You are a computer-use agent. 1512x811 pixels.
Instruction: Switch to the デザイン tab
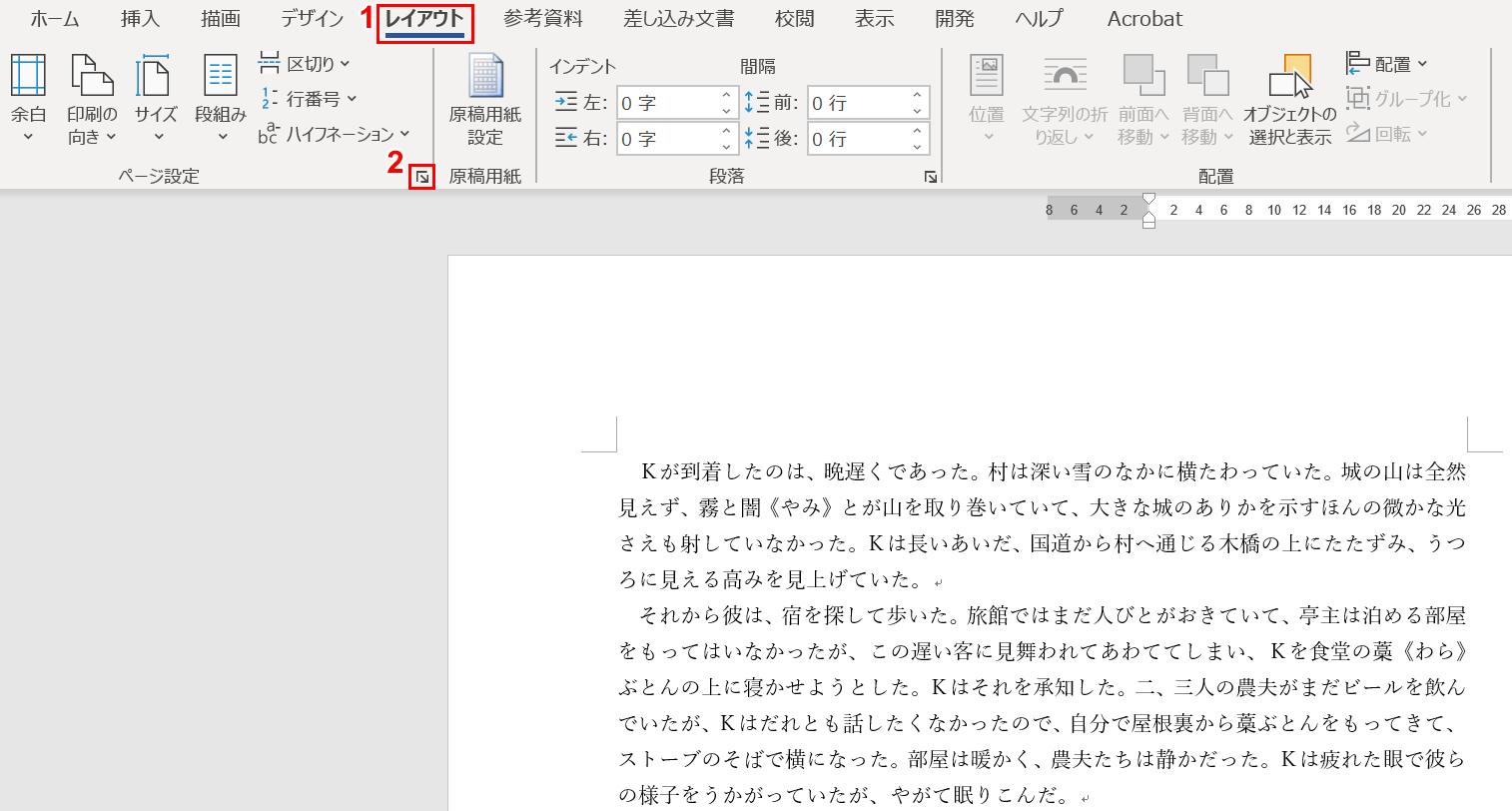pyautogui.click(x=312, y=18)
